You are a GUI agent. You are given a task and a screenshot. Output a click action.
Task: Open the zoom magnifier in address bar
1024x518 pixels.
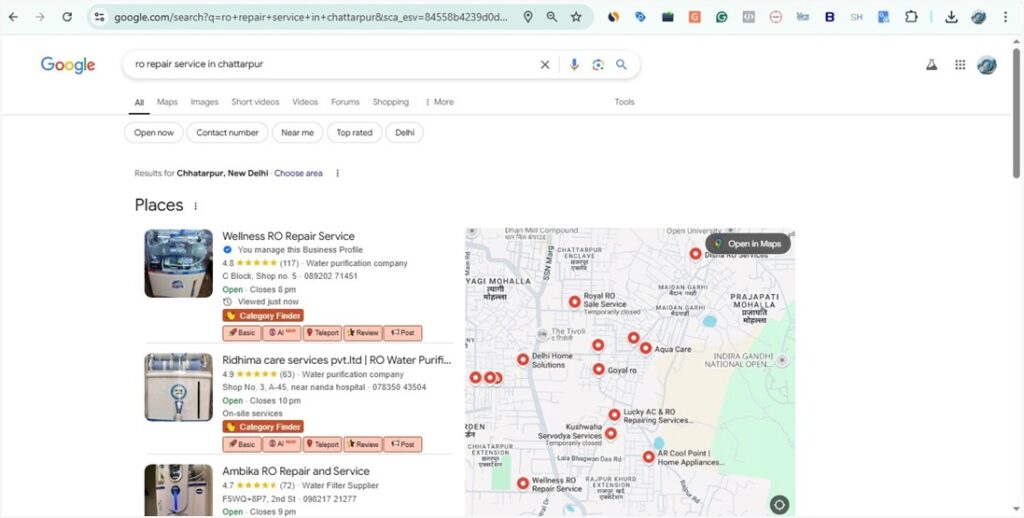point(552,17)
